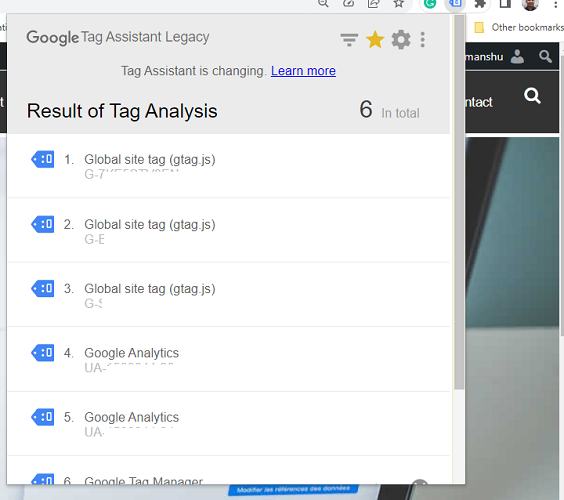Click the user account icon on the website
Screen dimensions: 564x500
pyautogui.click(x=517, y=56)
